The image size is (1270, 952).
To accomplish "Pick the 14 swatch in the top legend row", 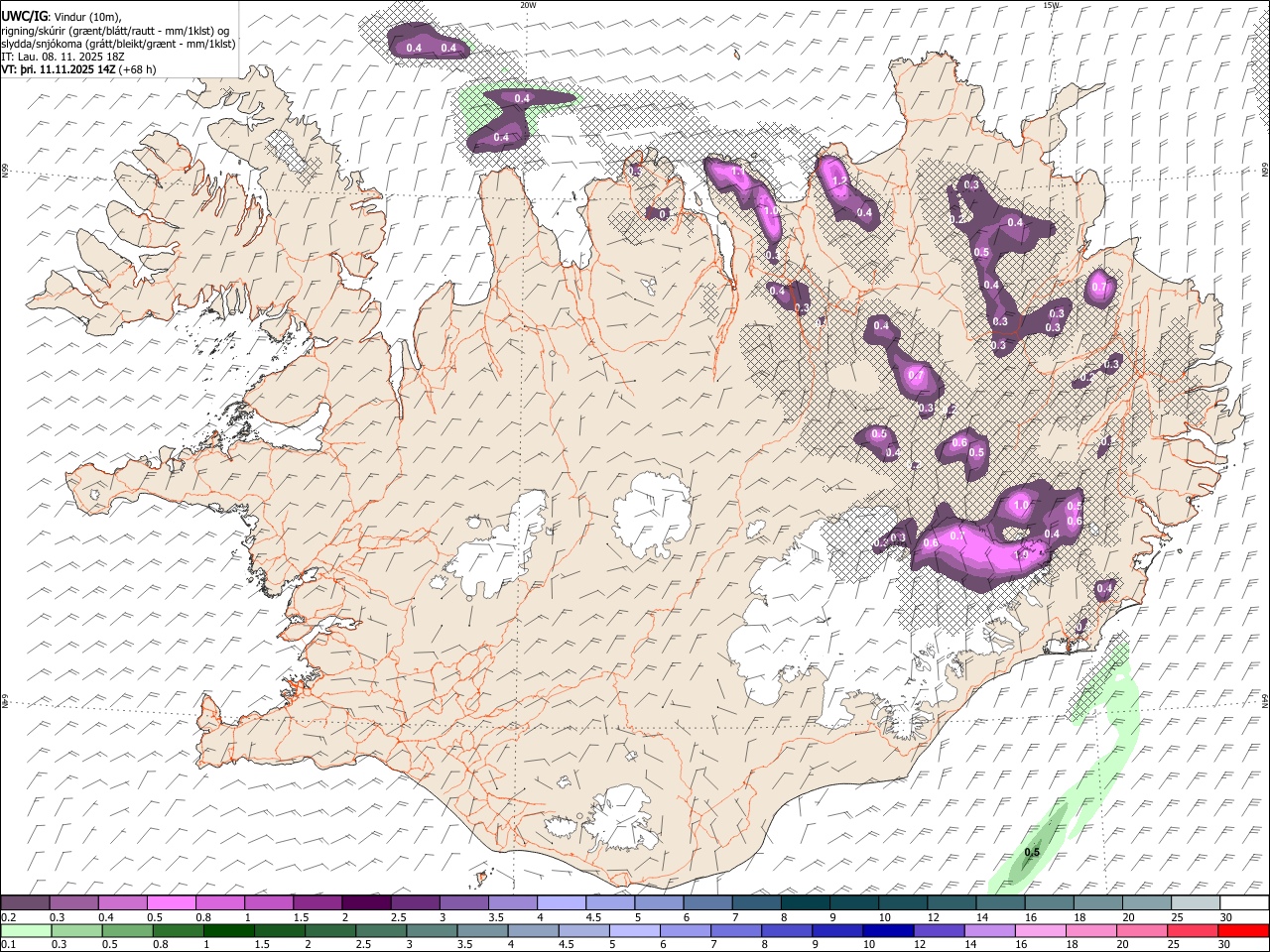I will tap(1000, 902).
